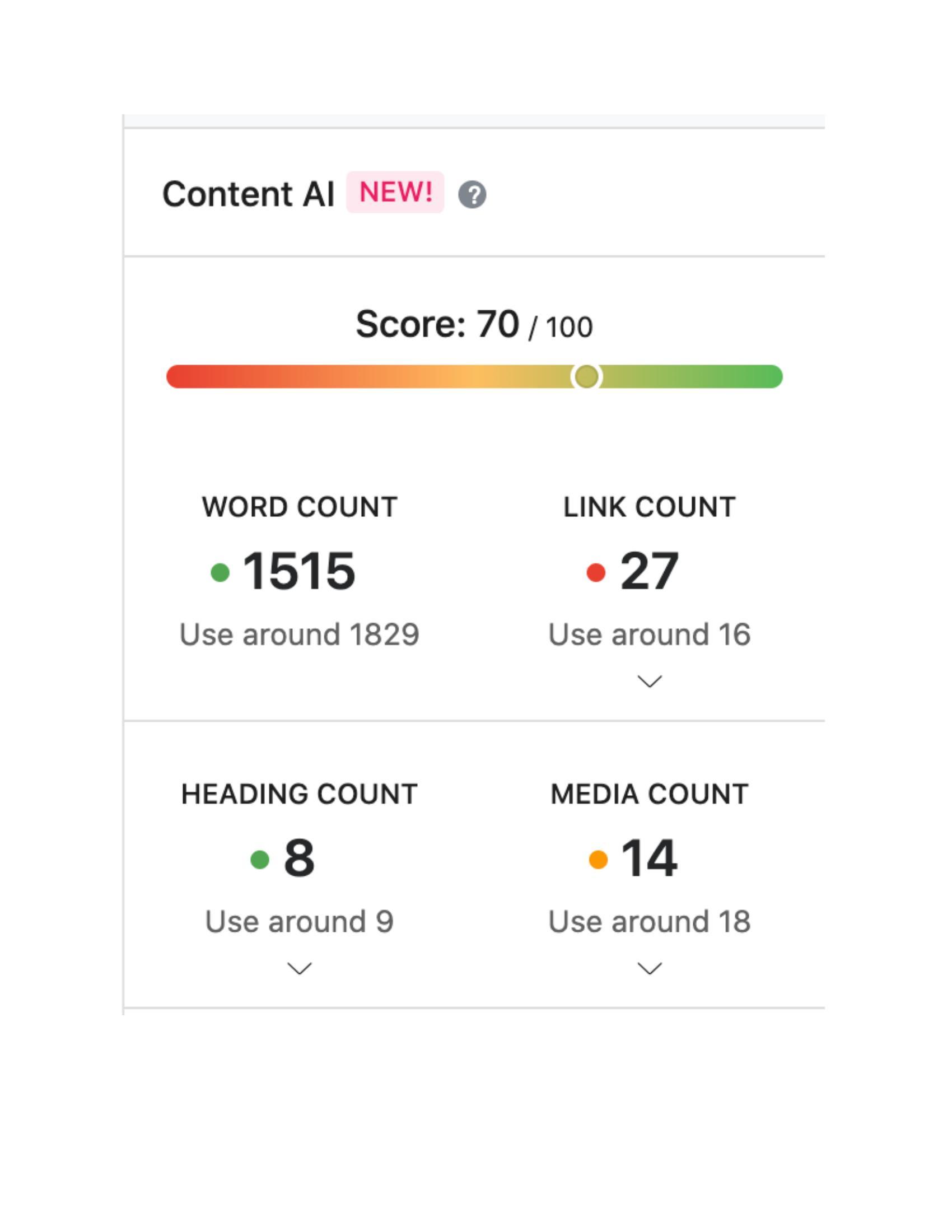The height and width of the screenshot is (1232, 952).
Task: Click the pink NEW! badge
Action: click(x=395, y=192)
